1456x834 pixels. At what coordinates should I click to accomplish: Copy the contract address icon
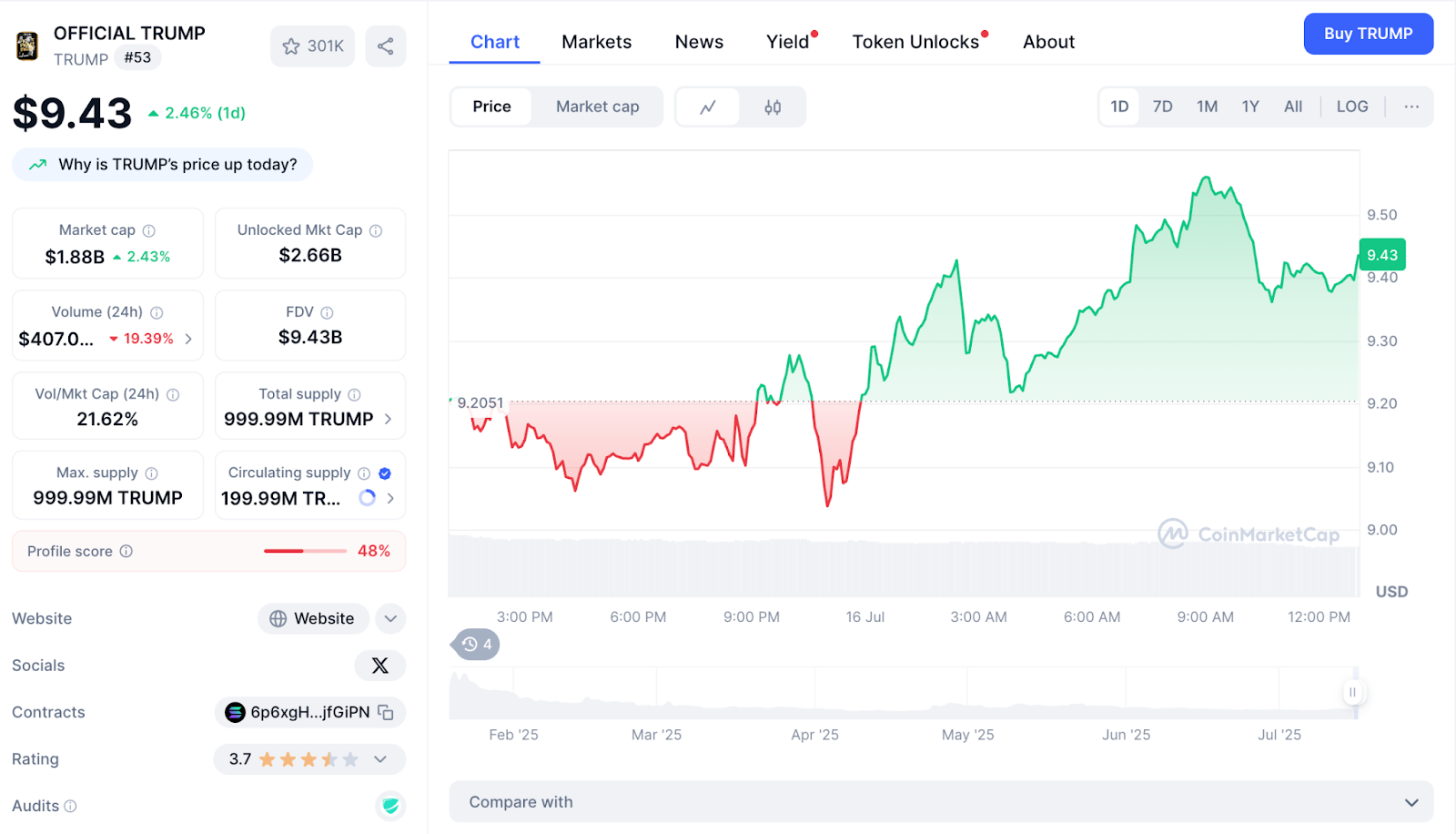click(386, 713)
